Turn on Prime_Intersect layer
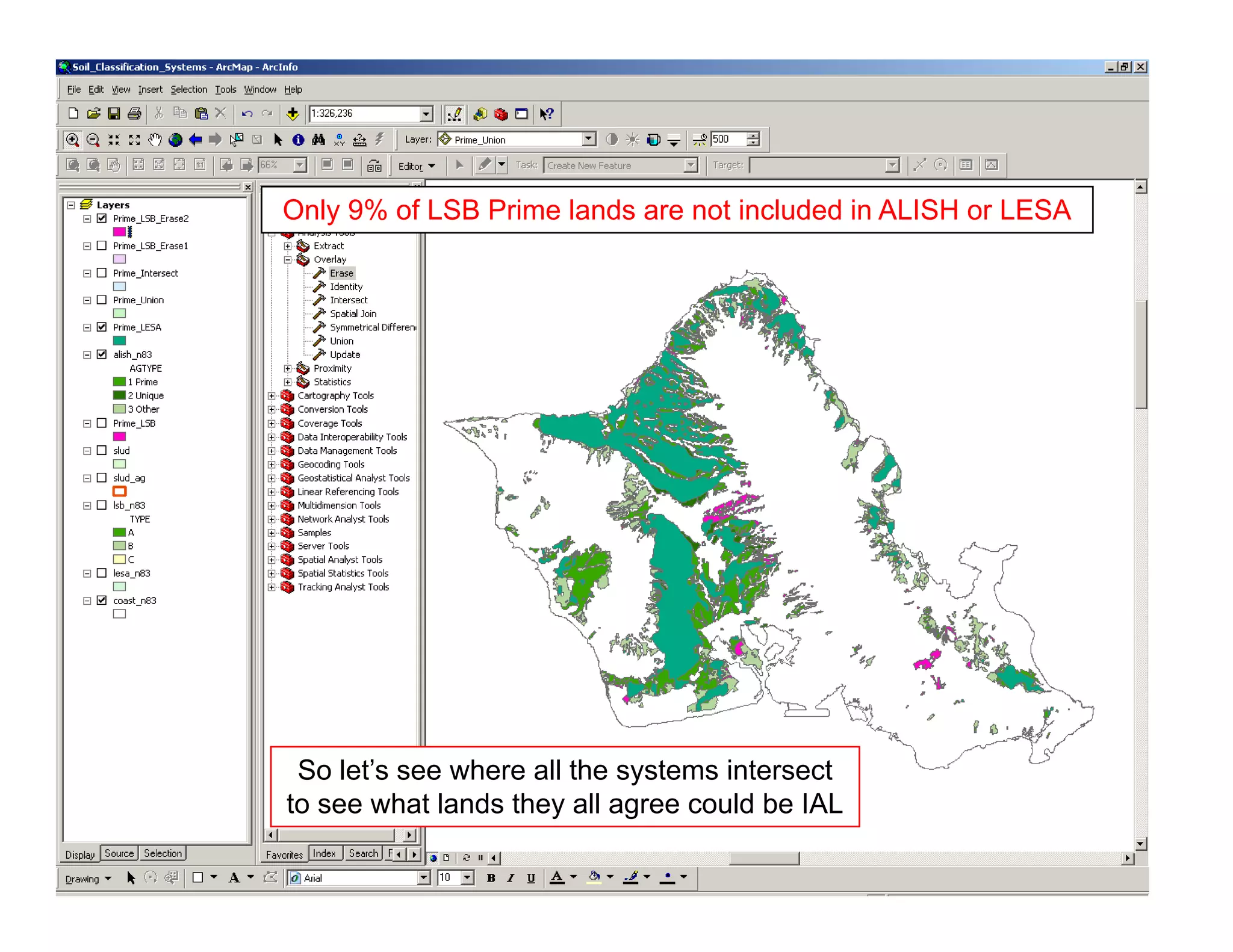 point(102,273)
